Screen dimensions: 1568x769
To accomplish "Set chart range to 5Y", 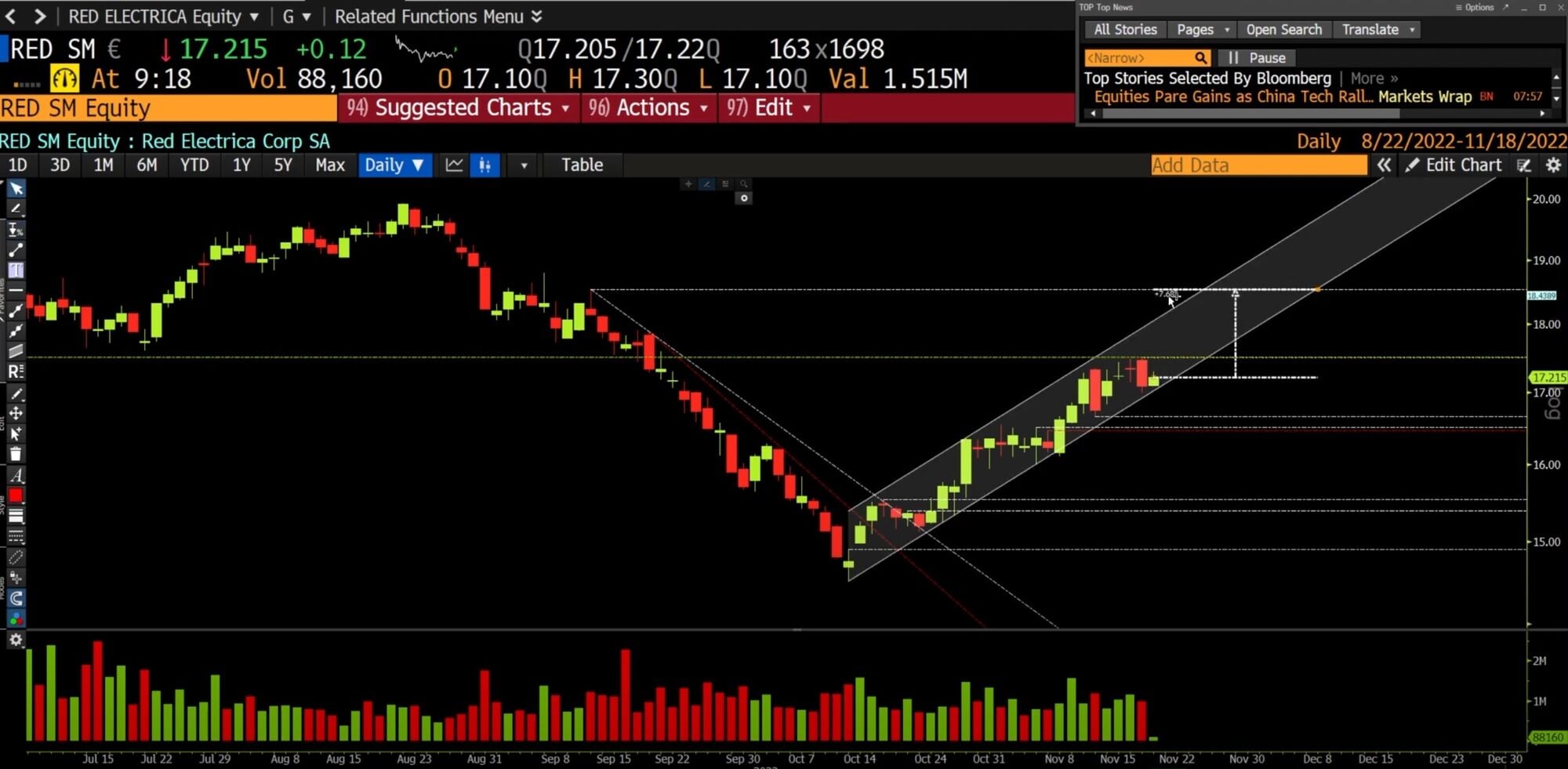I will click(283, 165).
